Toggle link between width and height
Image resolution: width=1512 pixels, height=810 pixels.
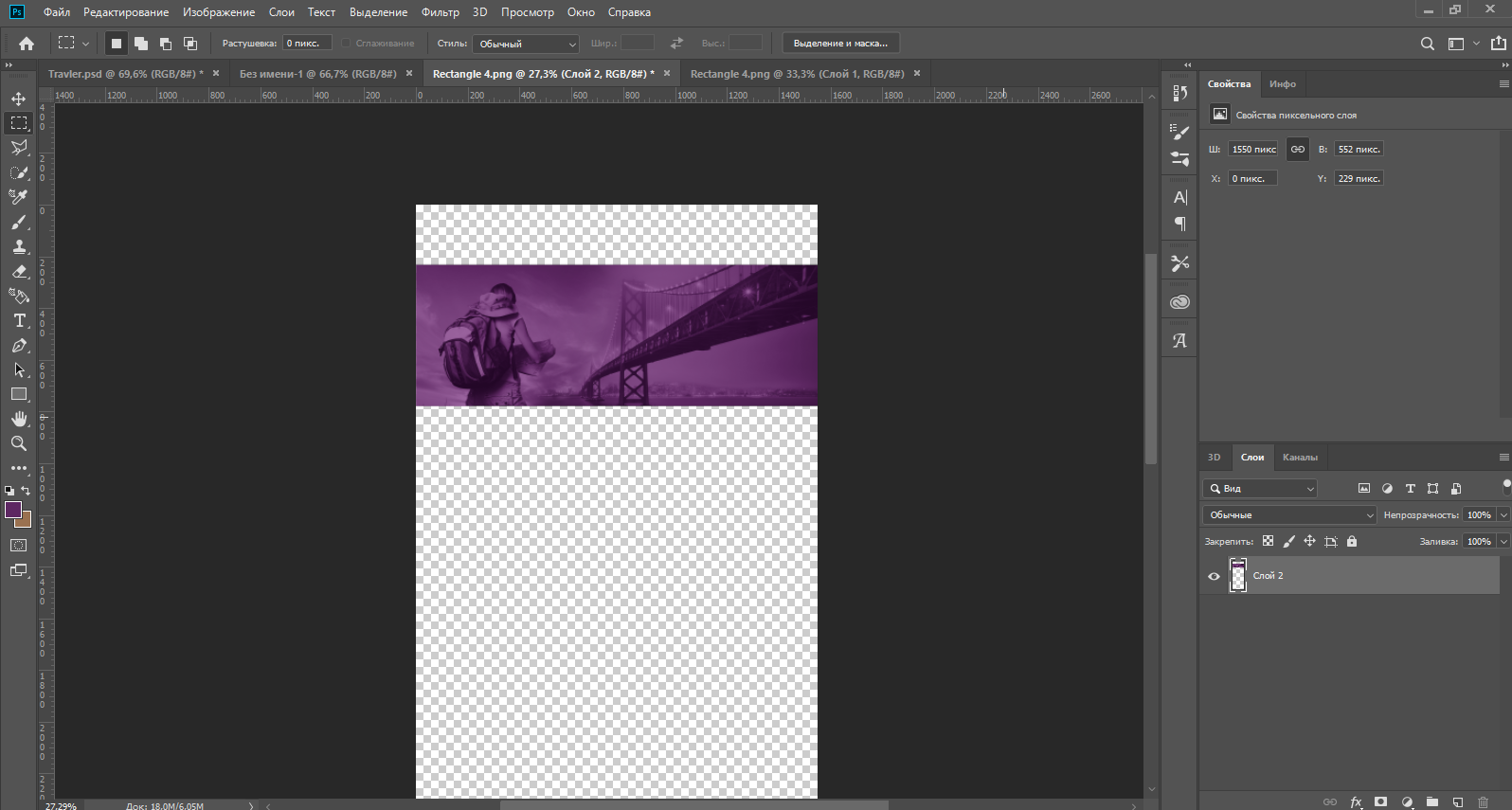click(1298, 149)
